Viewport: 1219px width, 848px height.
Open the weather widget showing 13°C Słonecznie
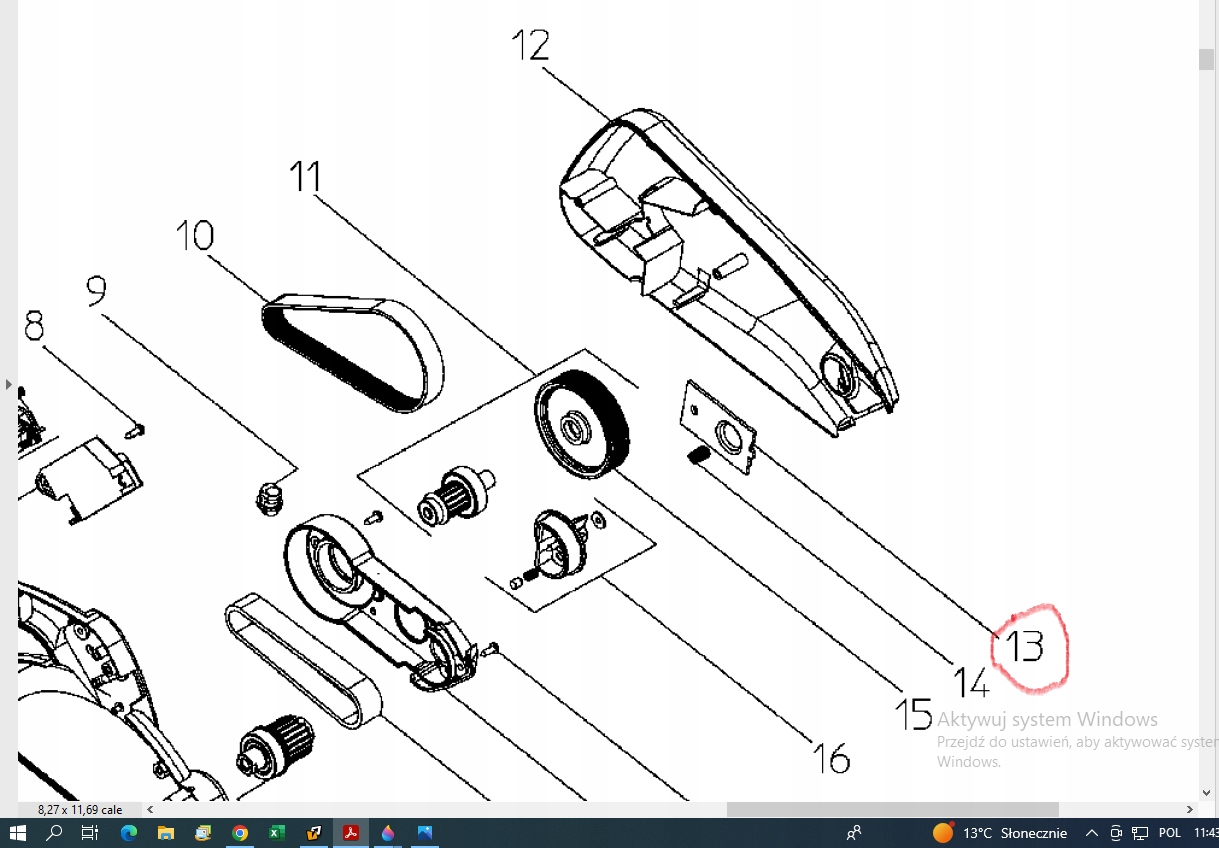click(1000, 833)
